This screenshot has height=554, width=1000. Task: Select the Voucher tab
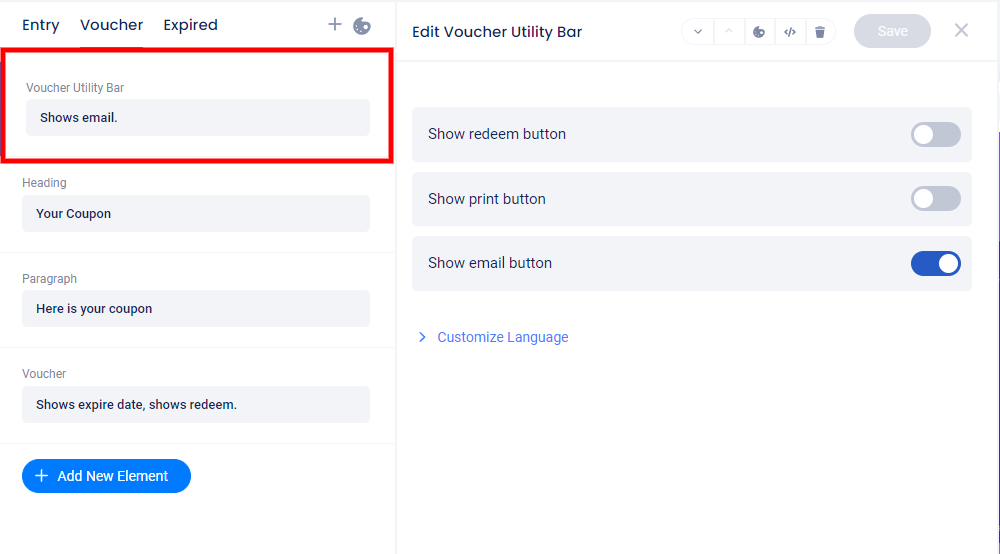point(112,25)
